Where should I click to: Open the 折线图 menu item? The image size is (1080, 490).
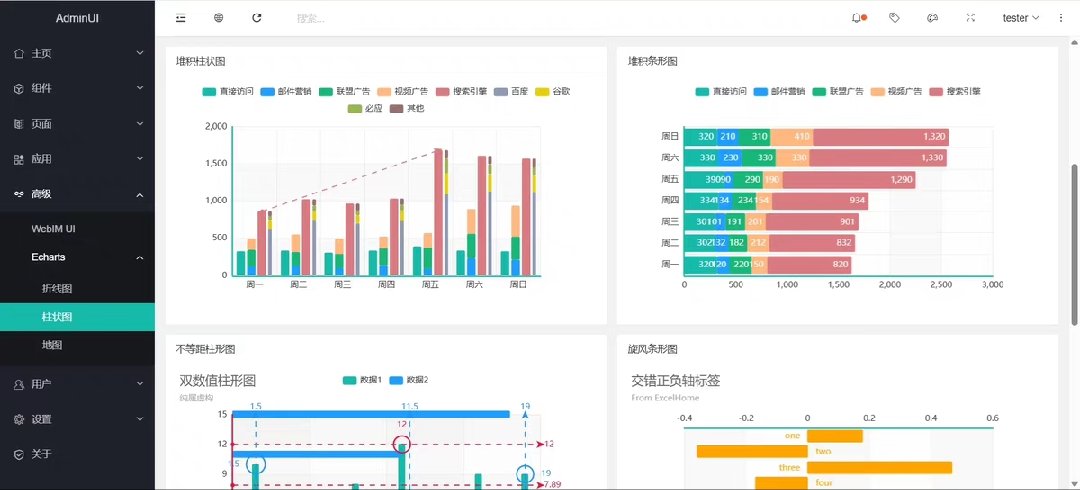[x=77, y=289]
